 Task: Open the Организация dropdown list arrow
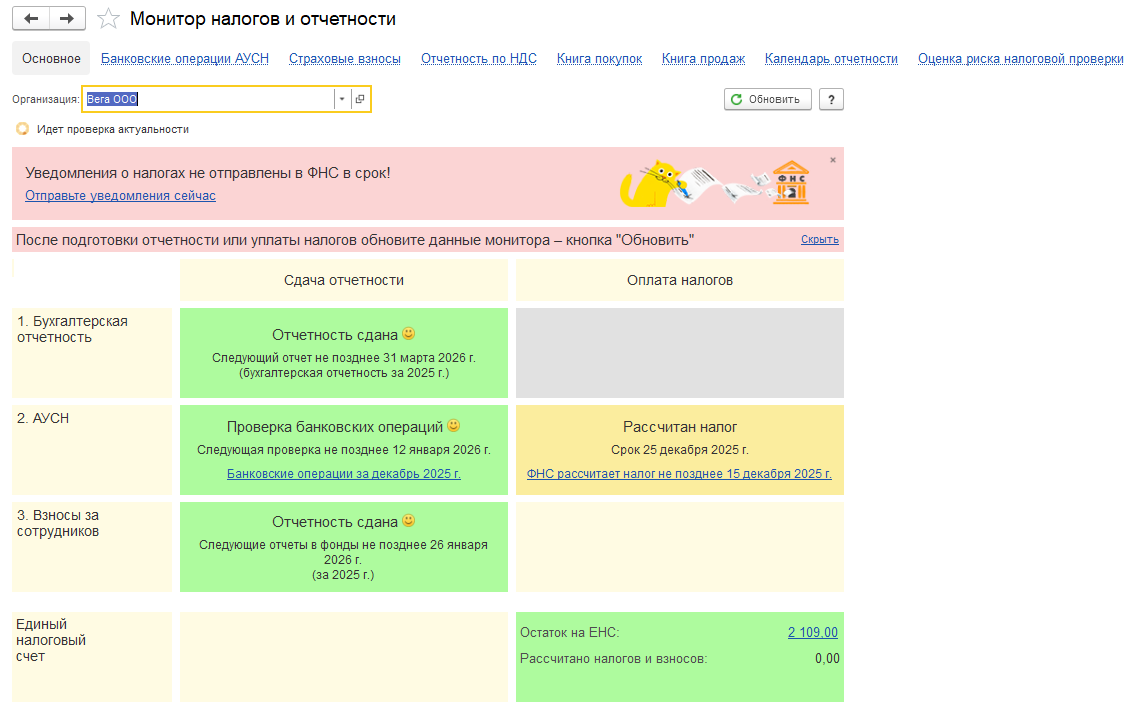(x=341, y=98)
